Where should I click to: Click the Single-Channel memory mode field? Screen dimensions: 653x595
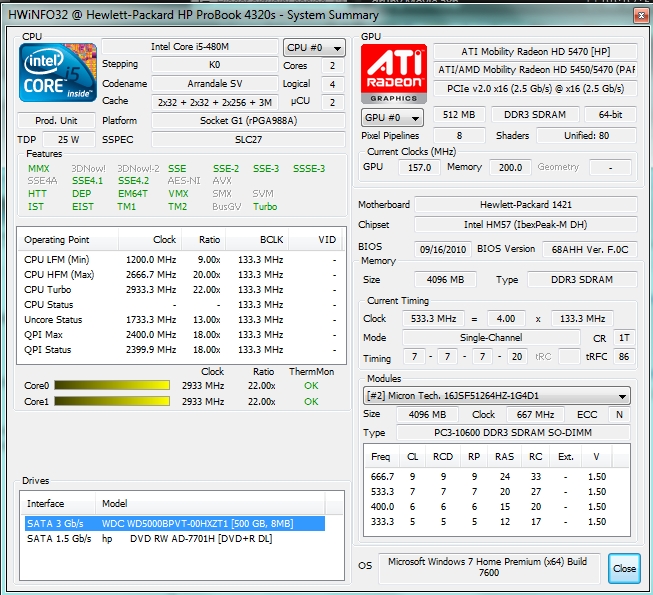[491, 338]
